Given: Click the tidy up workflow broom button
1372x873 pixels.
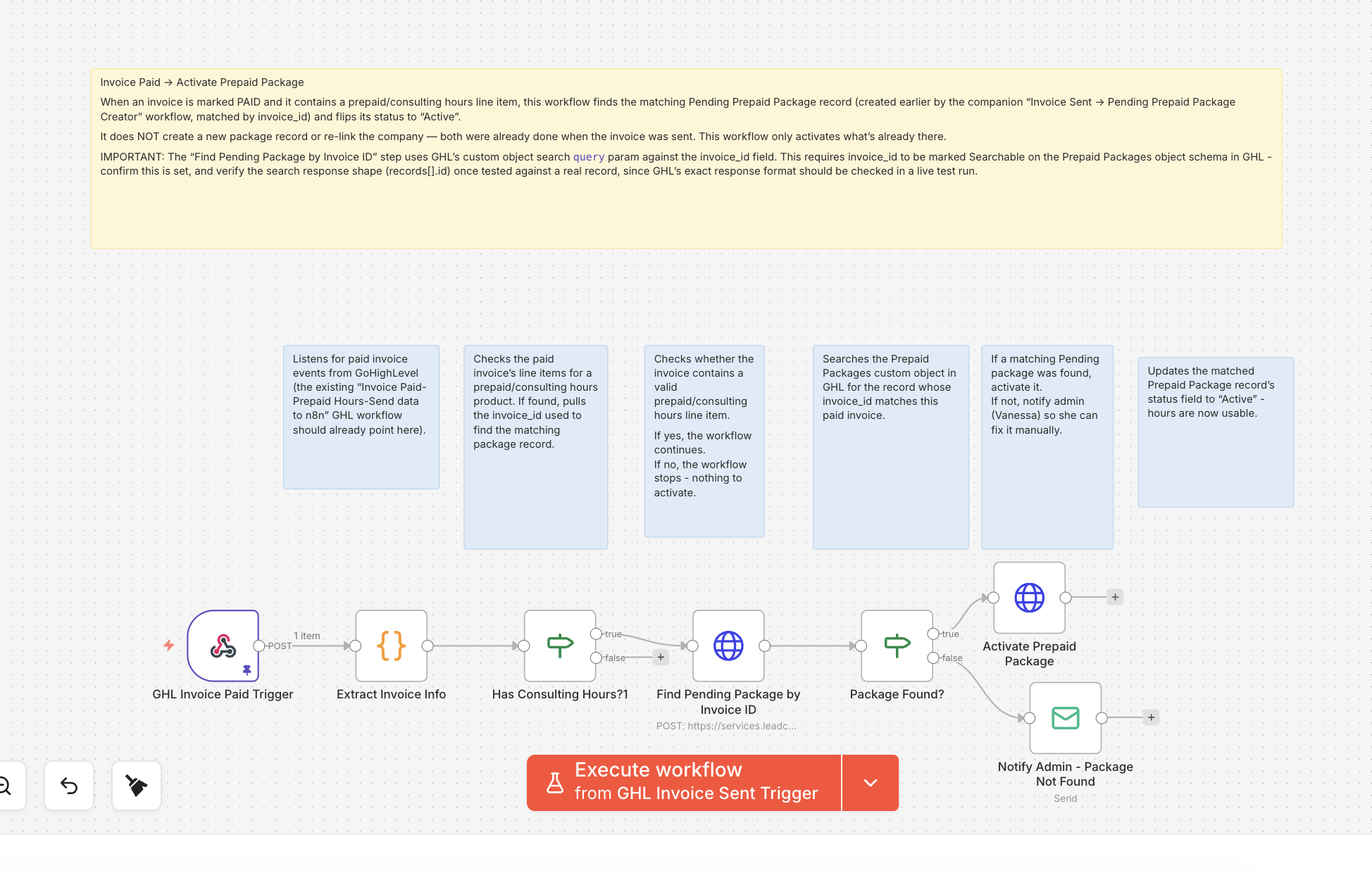Looking at the screenshot, I should coord(137,785).
